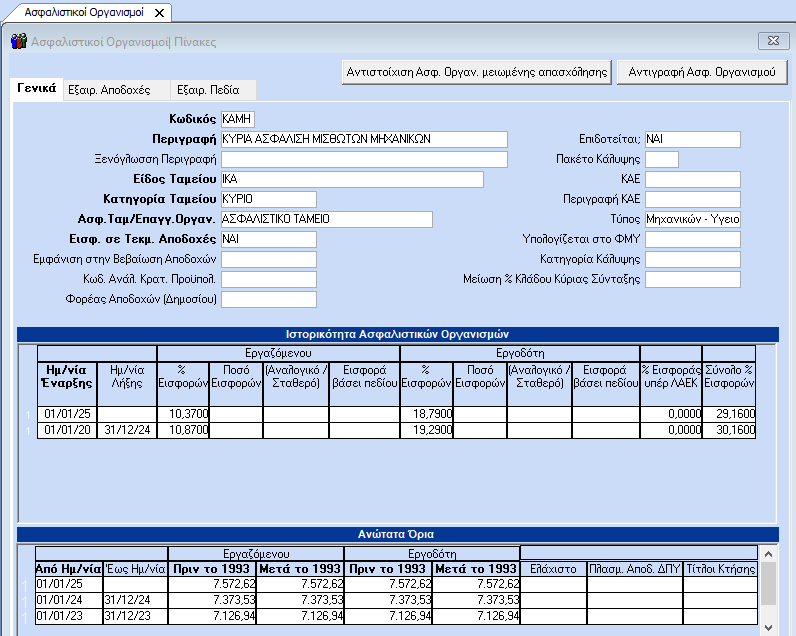This screenshot has width=796, height=636.
Task: Click the Ανώτατα Όρια vertical scrollbar thumb
Action: click(x=768, y=584)
